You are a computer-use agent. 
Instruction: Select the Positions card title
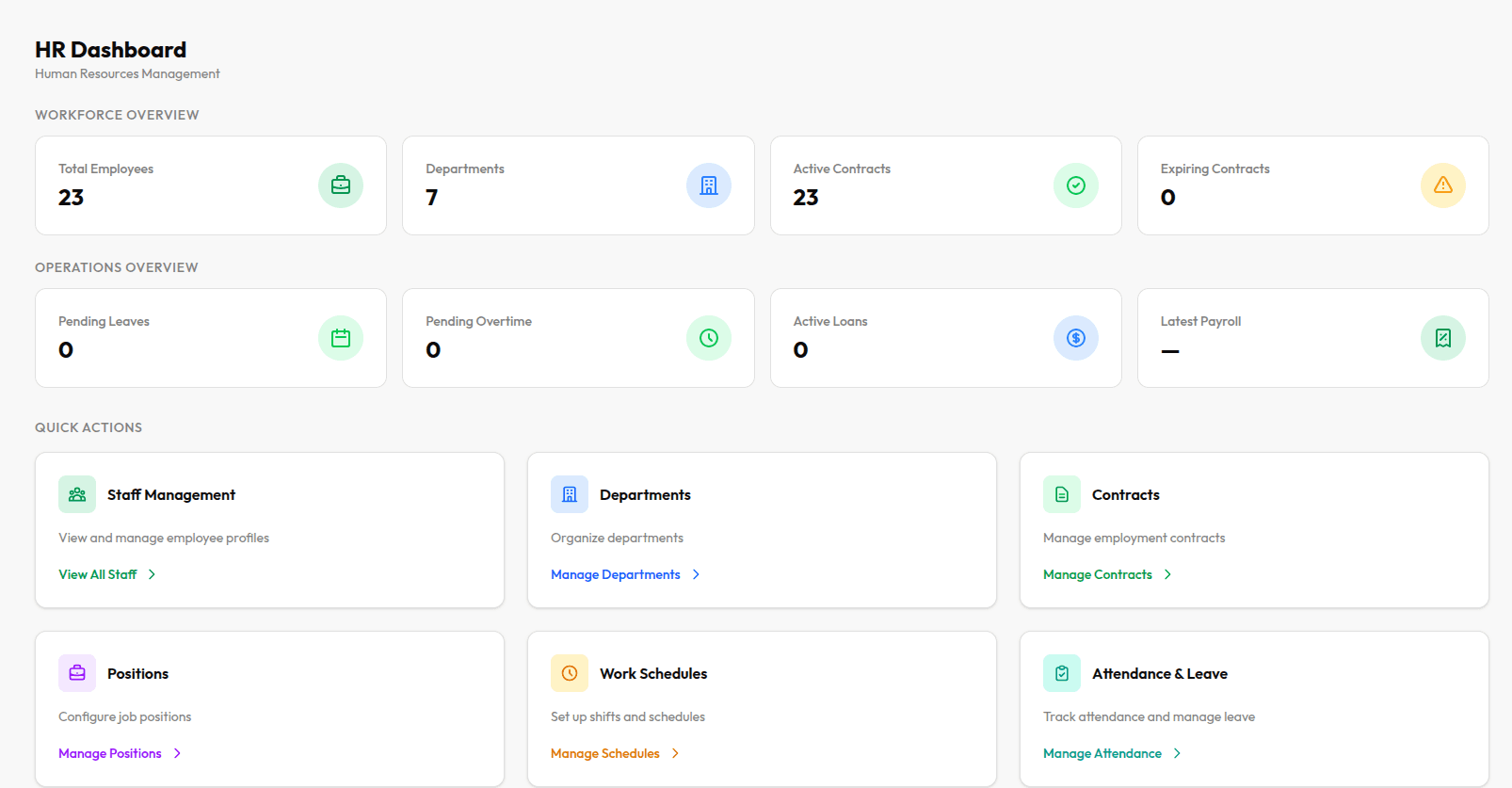pos(137,673)
